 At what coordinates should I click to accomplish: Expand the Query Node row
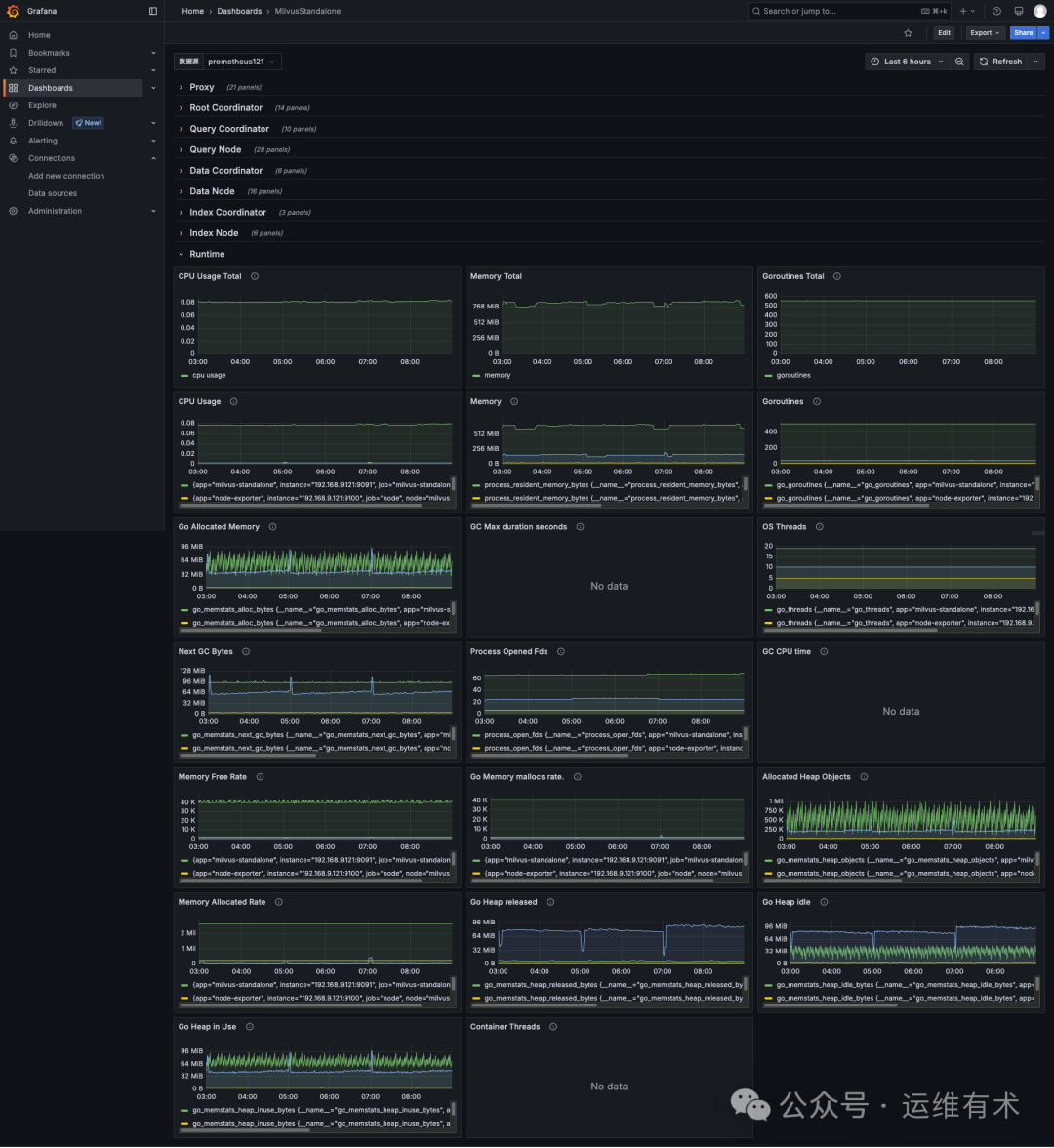pos(216,149)
